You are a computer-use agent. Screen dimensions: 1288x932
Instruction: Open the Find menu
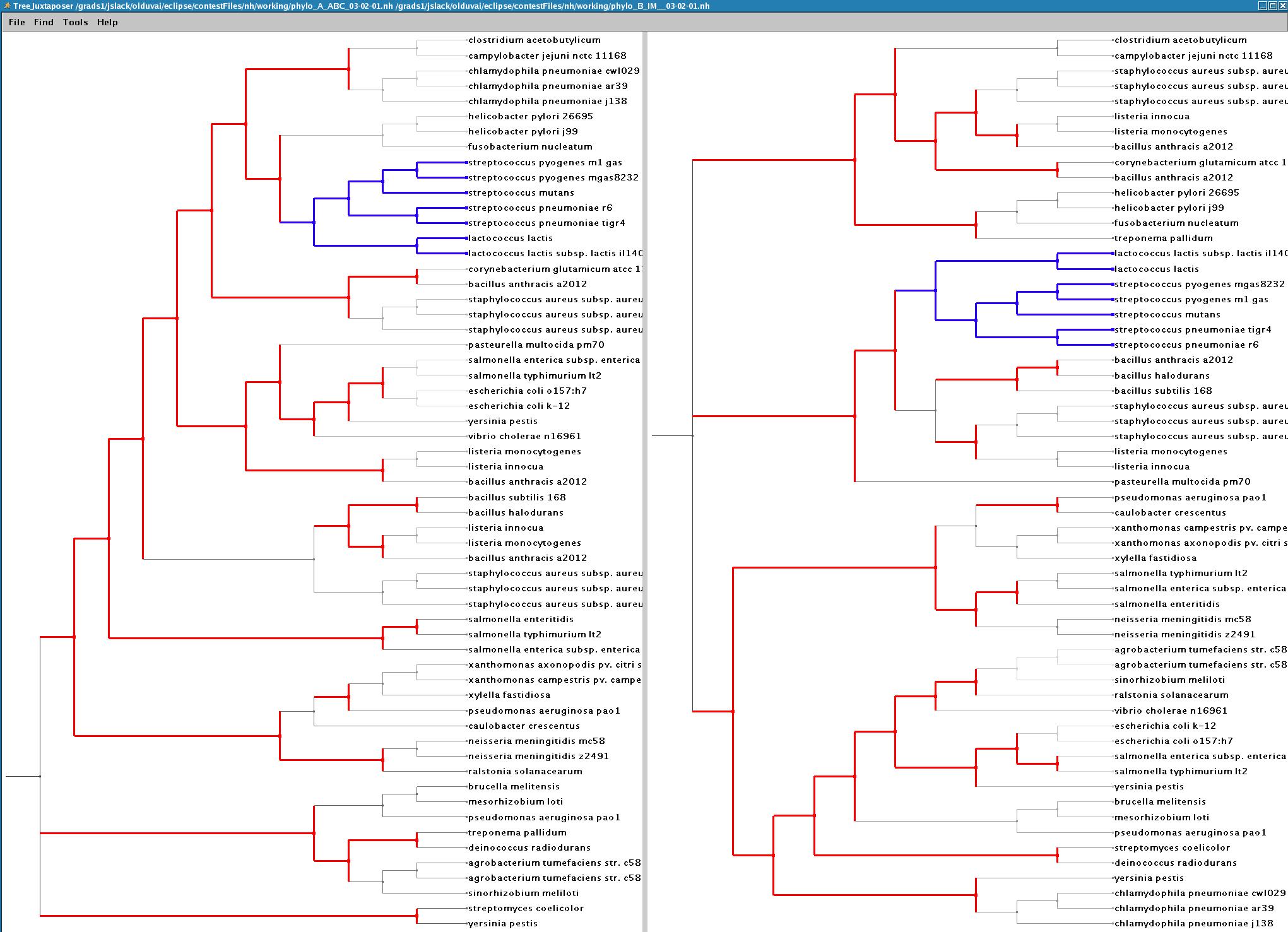click(44, 22)
